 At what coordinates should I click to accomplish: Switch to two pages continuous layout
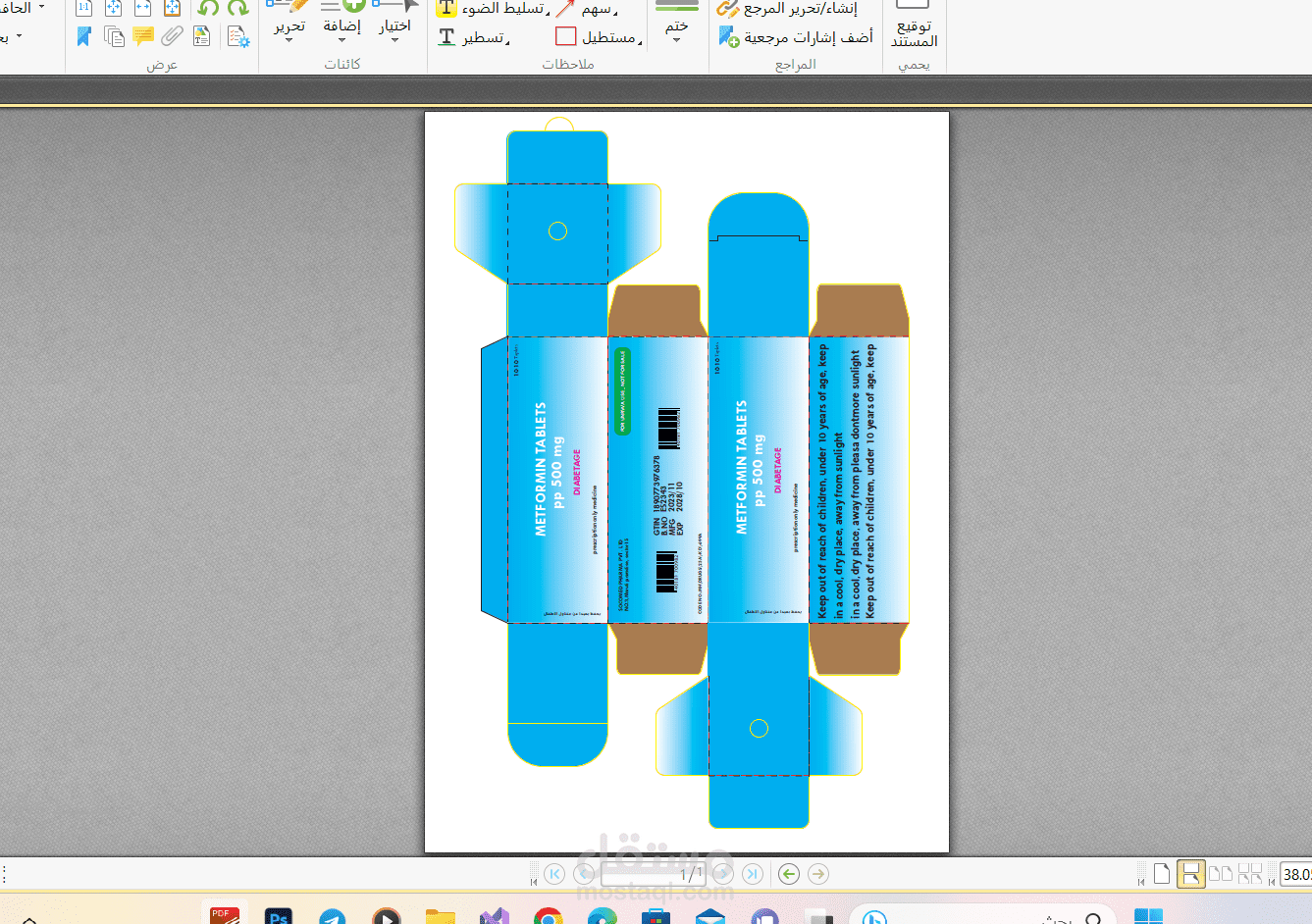[1250, 874]
